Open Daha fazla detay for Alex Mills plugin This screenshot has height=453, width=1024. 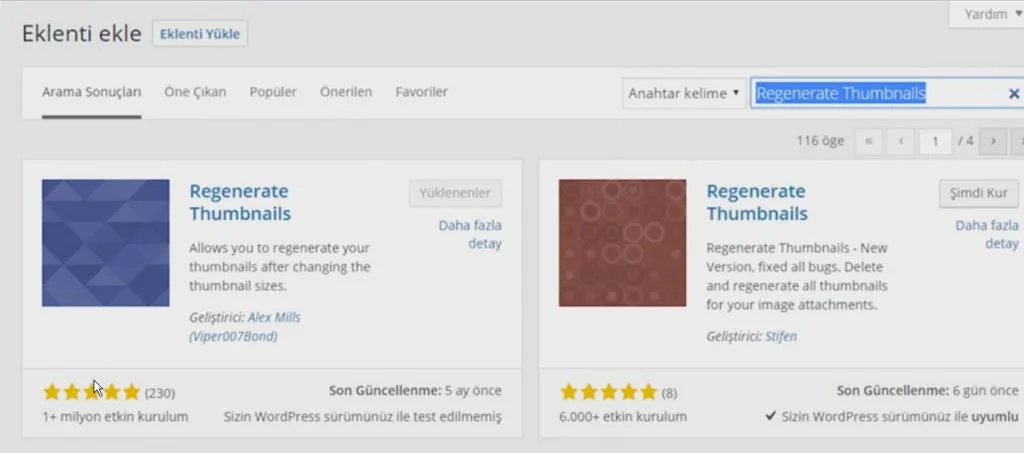pos(470,234)
